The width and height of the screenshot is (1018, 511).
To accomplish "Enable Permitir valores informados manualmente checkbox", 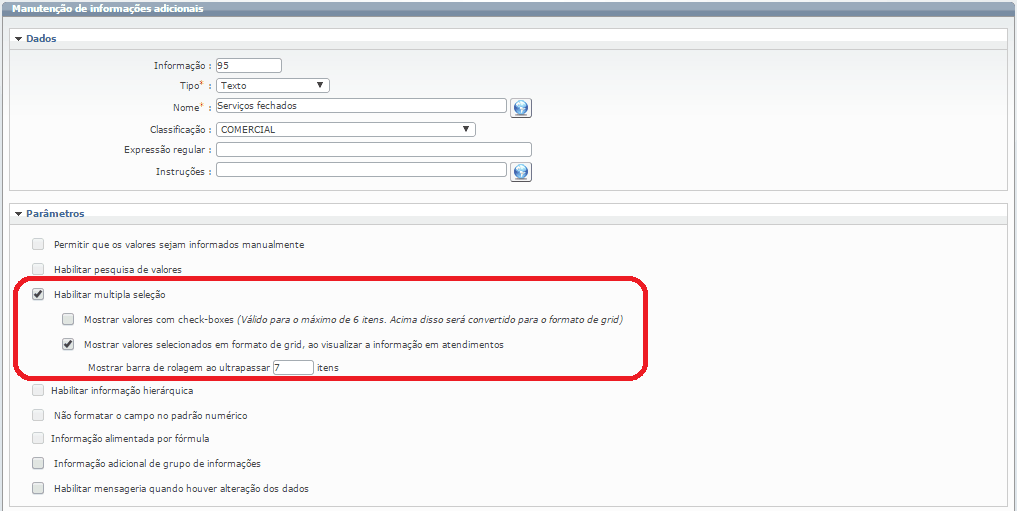I will tap(38, 244).
